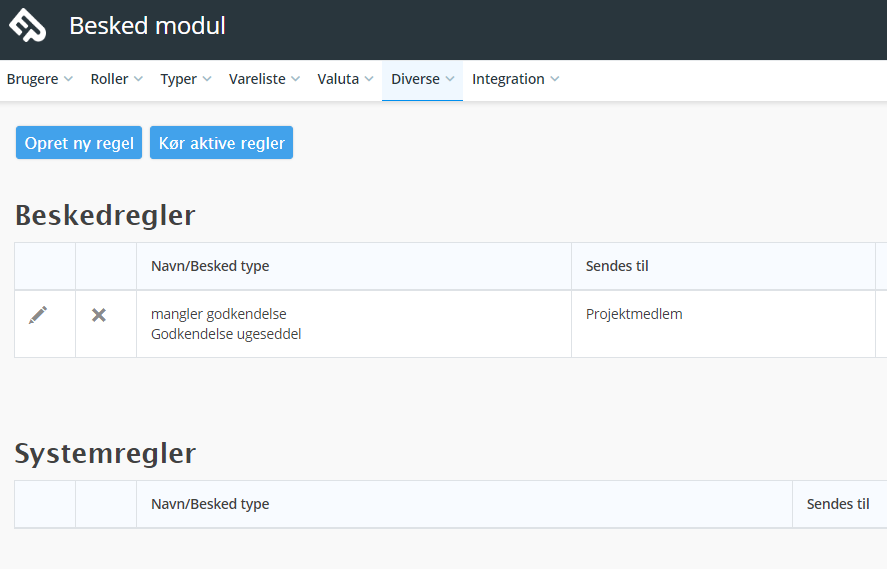
Task: Open the Valuta menu
Action: pos(345,79)
